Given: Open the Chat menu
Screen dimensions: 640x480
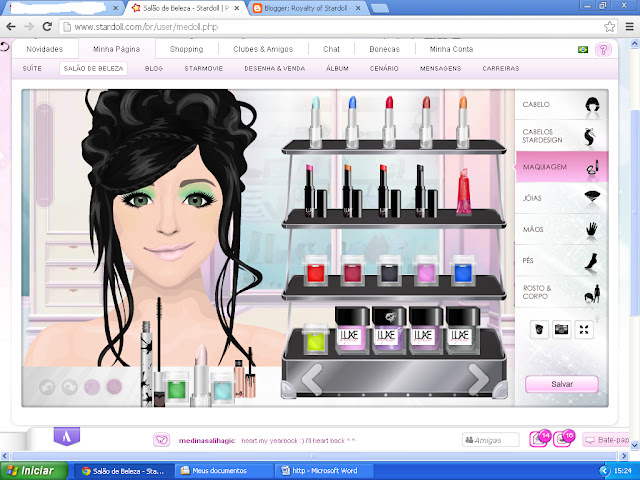Looking at the screenshot, I should click(x=331, y=49).
